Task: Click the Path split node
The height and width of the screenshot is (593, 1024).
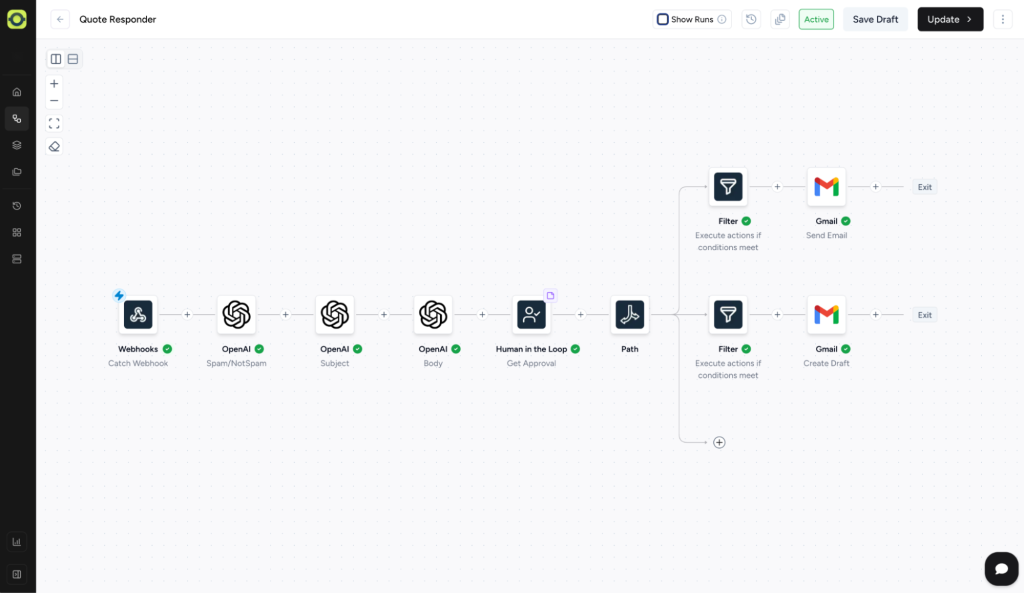Action: click(x=629, y=315)
